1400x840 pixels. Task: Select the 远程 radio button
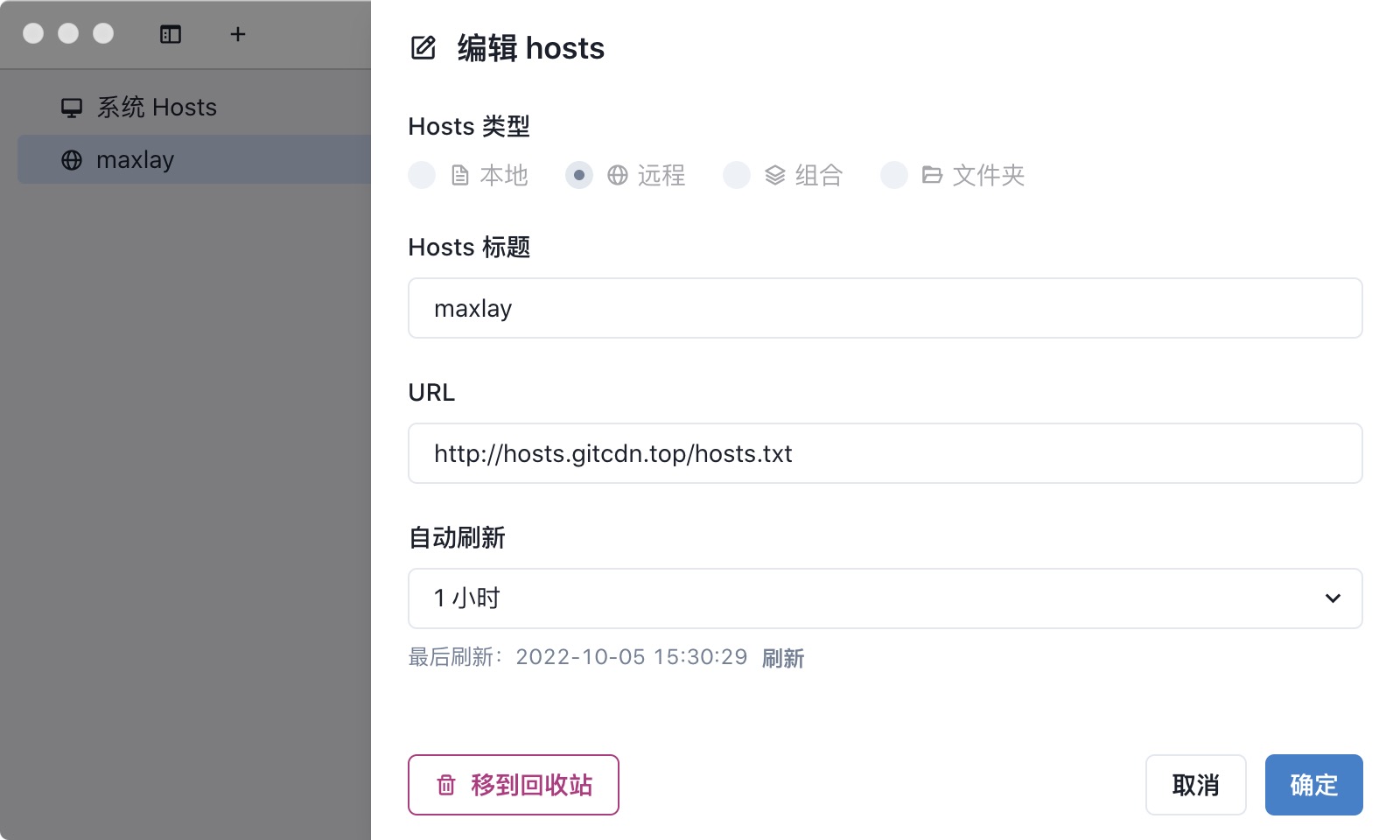(x=579, y=175)
